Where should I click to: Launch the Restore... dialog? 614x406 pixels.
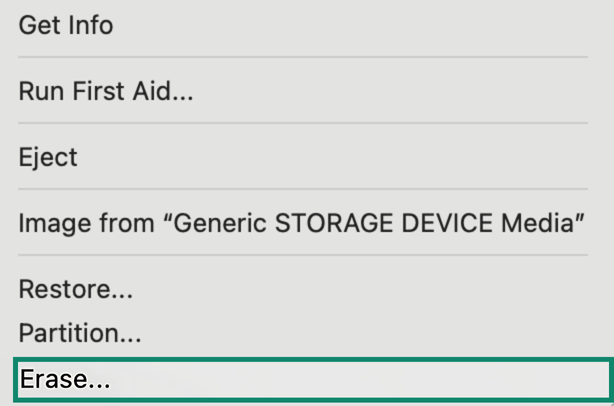[76, 290]
